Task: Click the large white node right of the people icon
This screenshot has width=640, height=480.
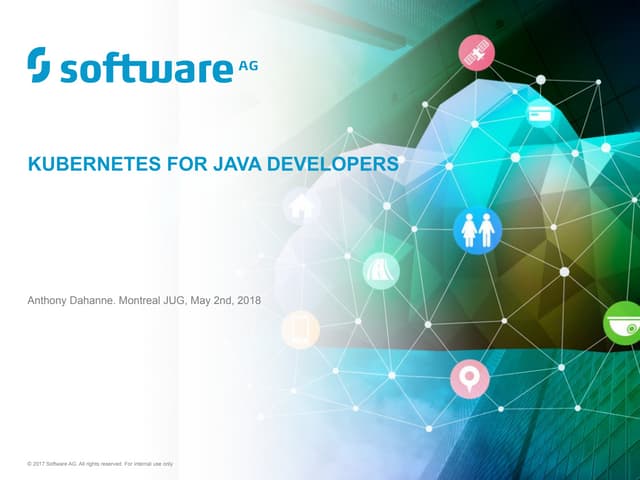Action: [x=564, y=271]
